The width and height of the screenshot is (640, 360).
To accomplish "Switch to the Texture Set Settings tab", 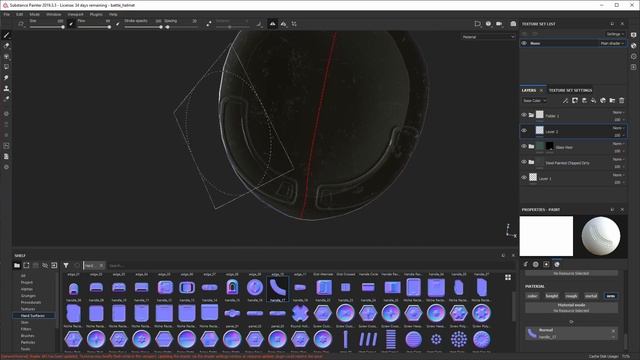I will pos(570,90).
